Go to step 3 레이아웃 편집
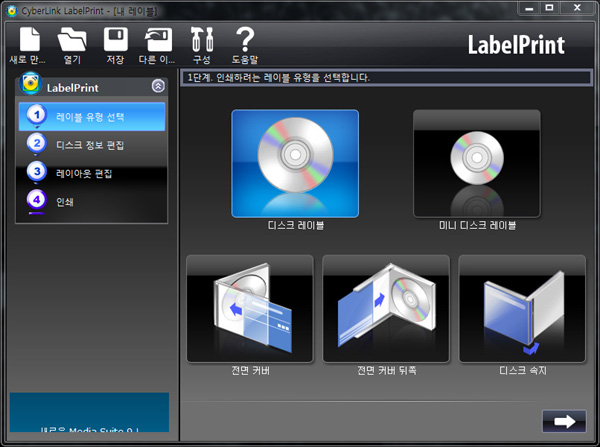The height and width of the screenshot is (447, 600). tap(92, 173)
